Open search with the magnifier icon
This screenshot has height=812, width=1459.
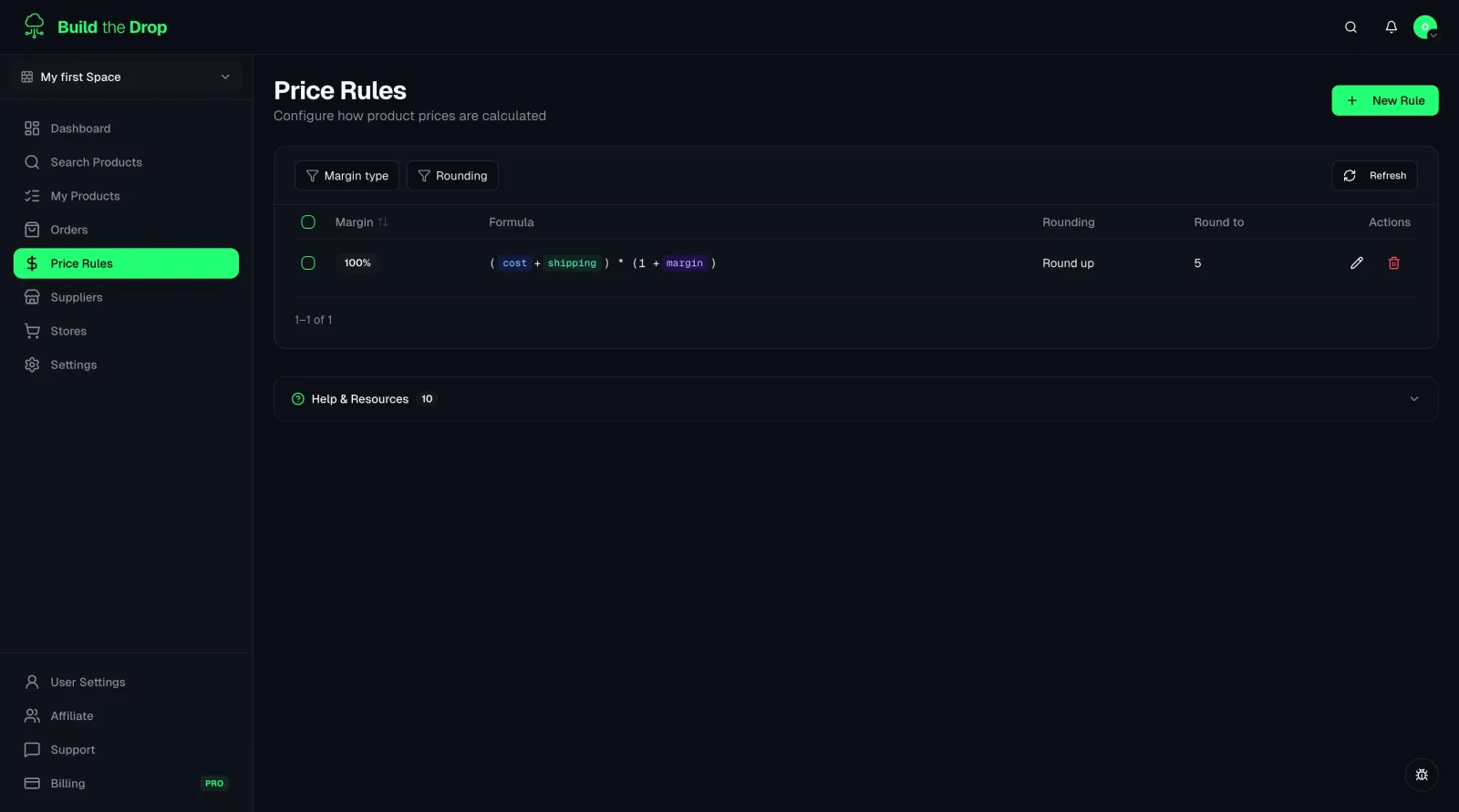1350,27
